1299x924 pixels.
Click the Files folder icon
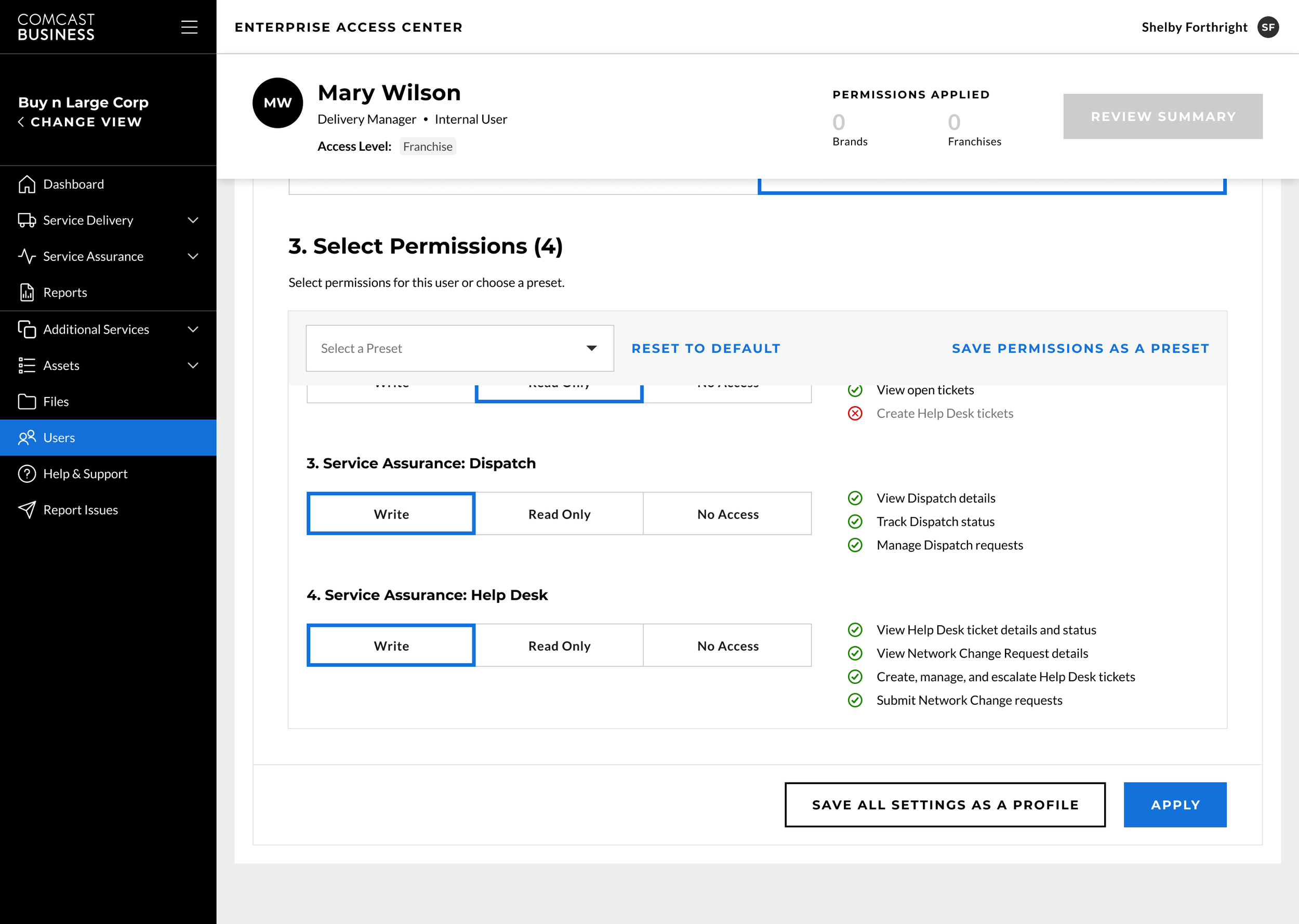[x=26, y=402]
